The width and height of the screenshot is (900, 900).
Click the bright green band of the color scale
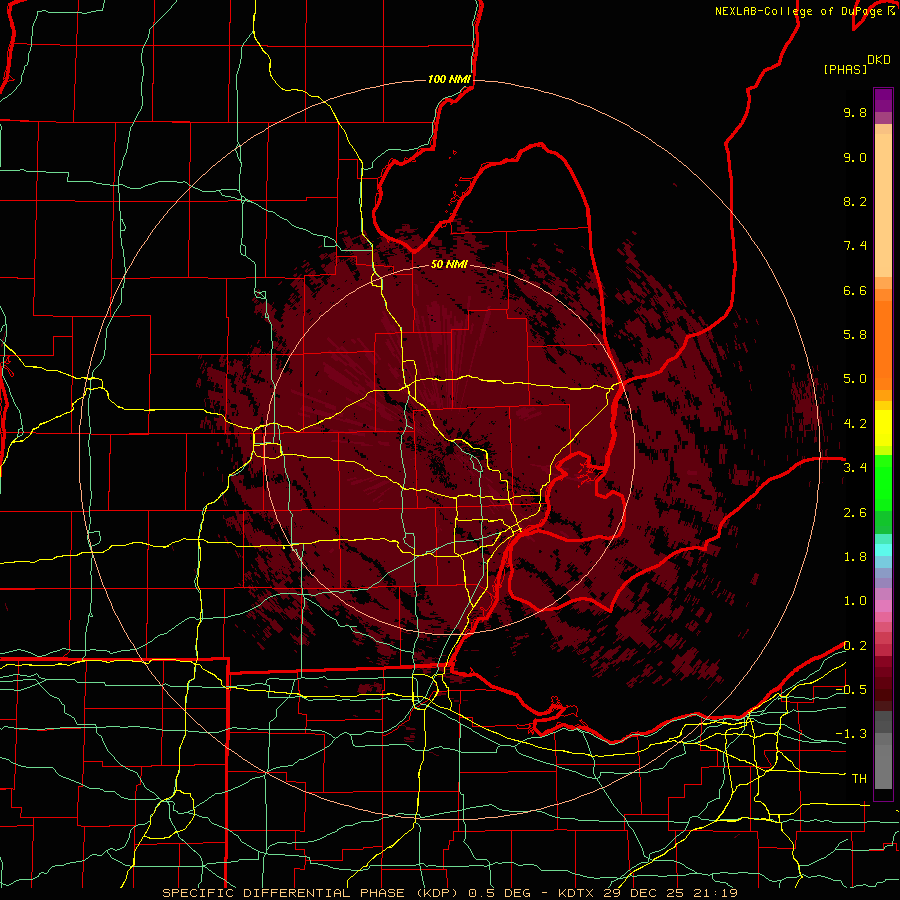[x=883, y=483]
